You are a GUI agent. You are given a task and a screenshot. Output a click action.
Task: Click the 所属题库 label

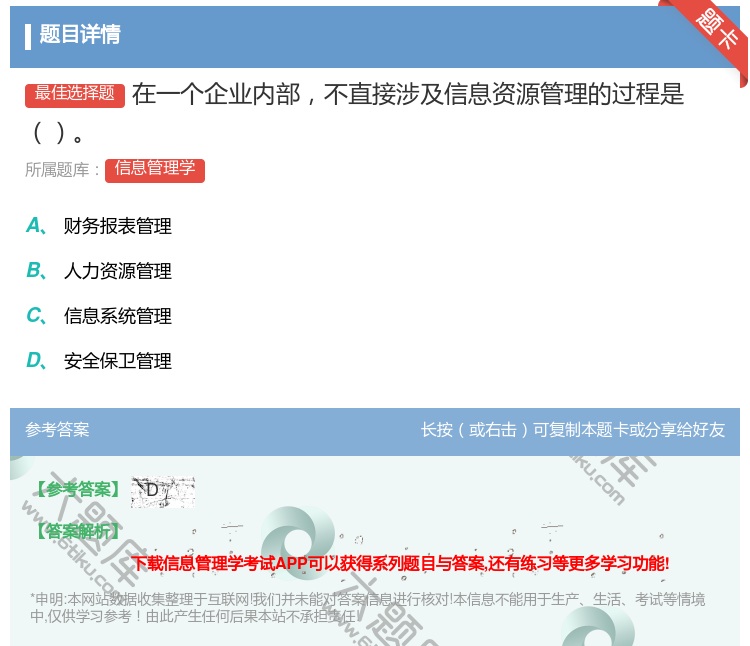click(x=62, y=170)
